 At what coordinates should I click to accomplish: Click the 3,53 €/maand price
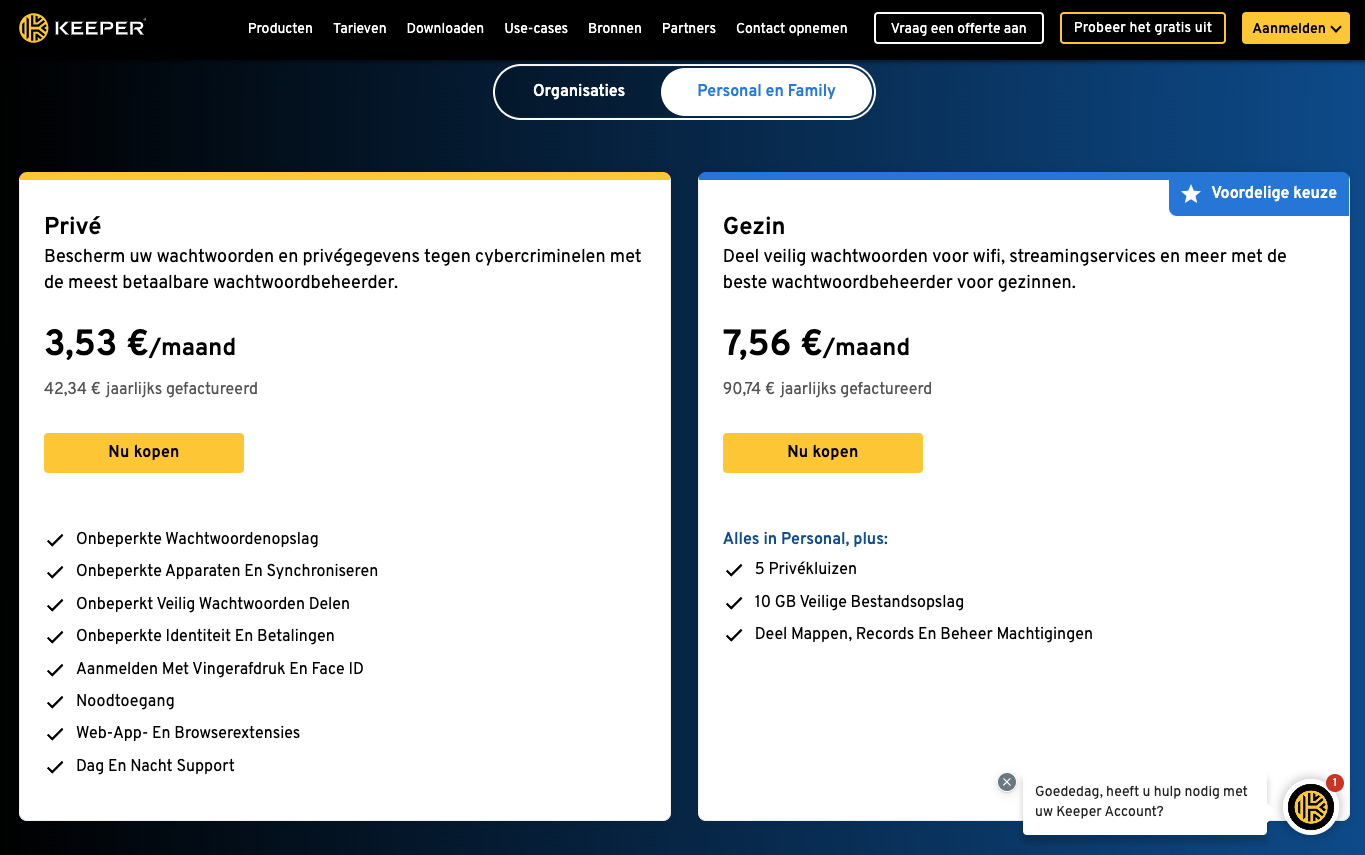(140, 343)
